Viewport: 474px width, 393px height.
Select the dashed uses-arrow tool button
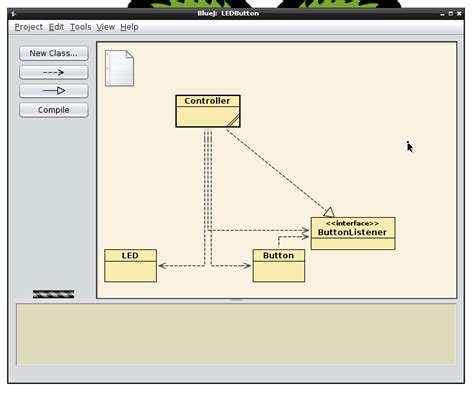tap(54, 72)
